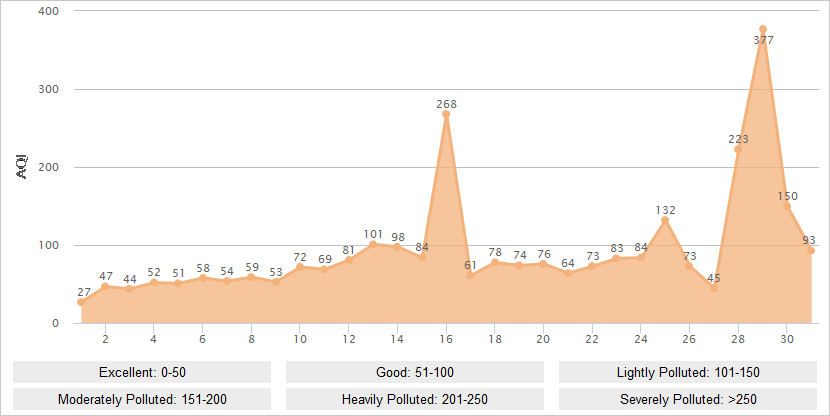
Task: Click the value label 64
Action: pos(568,263)
